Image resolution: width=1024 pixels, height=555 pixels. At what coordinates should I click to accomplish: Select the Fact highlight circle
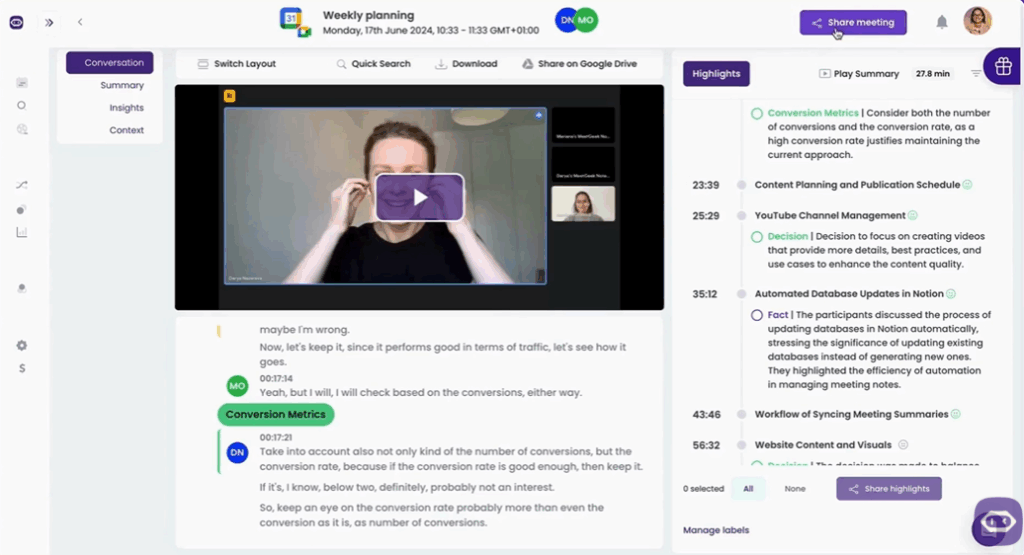[x=757, y=315]
